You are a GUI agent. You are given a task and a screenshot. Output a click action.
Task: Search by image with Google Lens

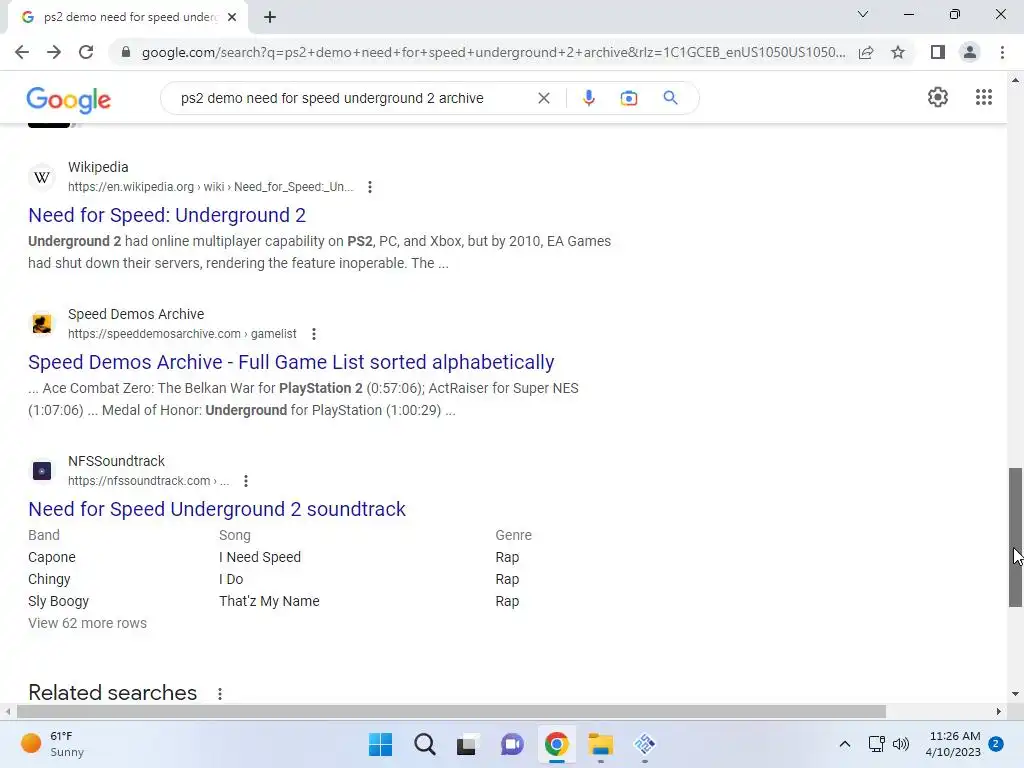click(x=629, y=98)
